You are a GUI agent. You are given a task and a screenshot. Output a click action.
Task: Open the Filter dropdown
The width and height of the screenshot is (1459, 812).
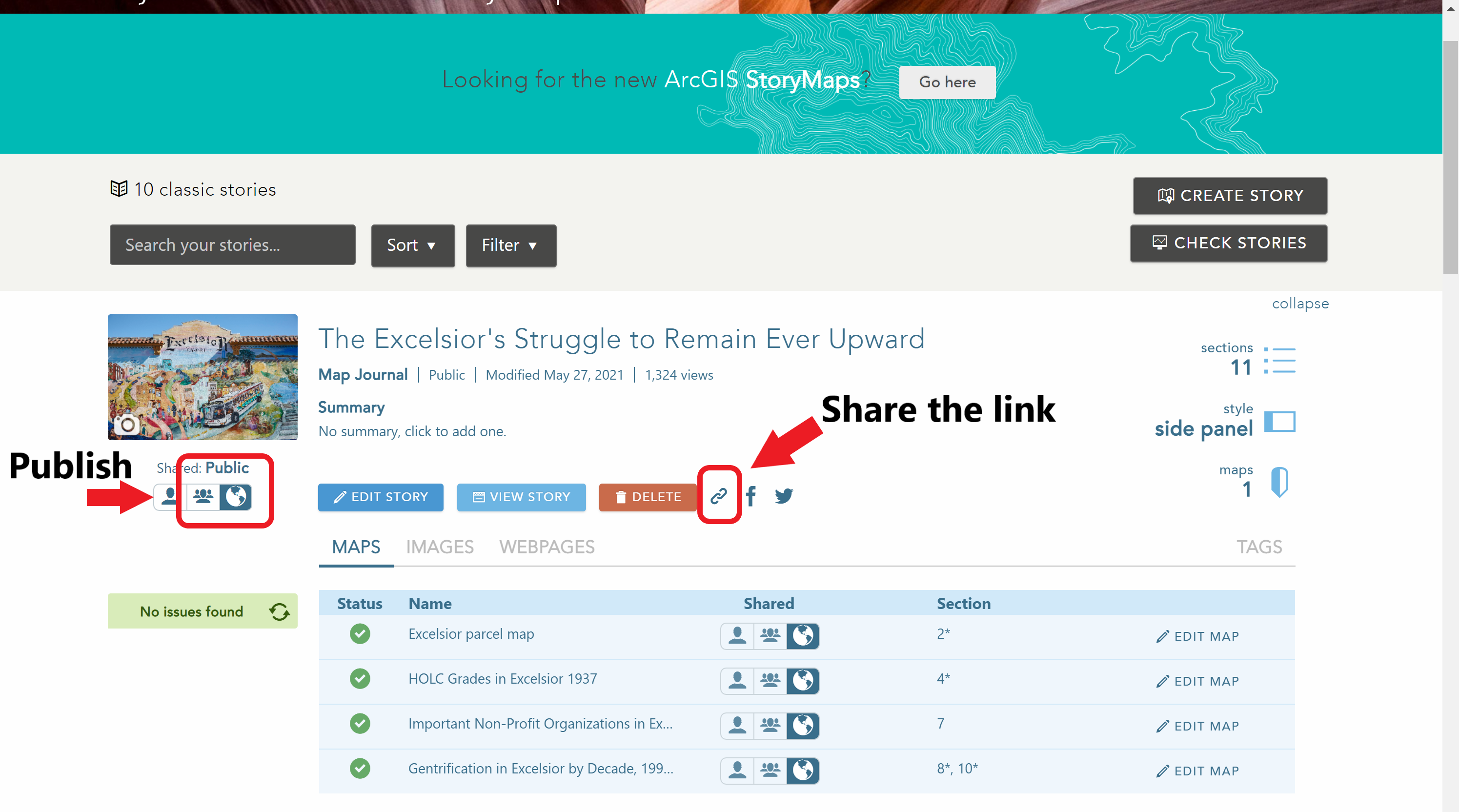point(510,245)
